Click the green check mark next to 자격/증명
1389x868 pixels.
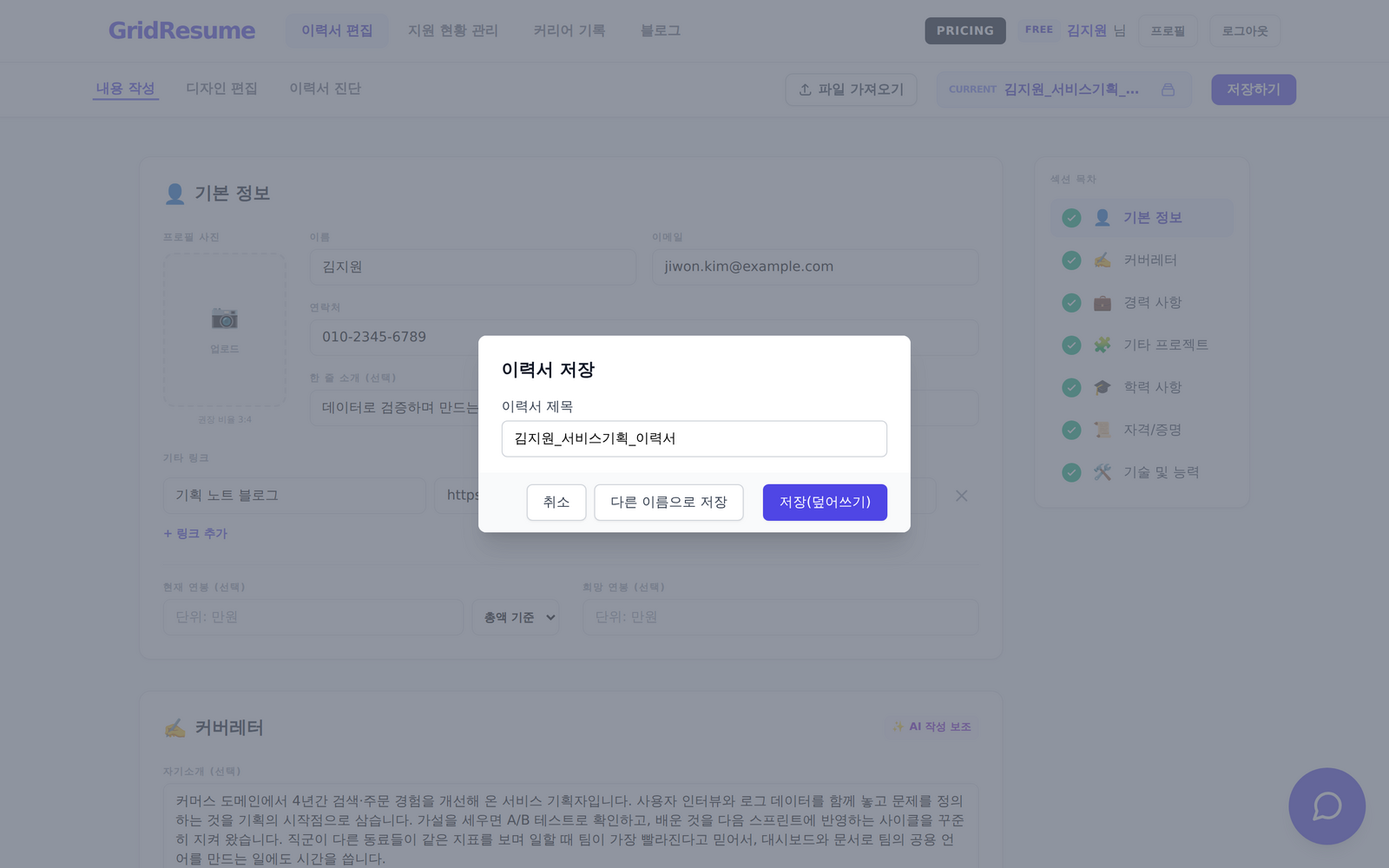coord(1071,430)
